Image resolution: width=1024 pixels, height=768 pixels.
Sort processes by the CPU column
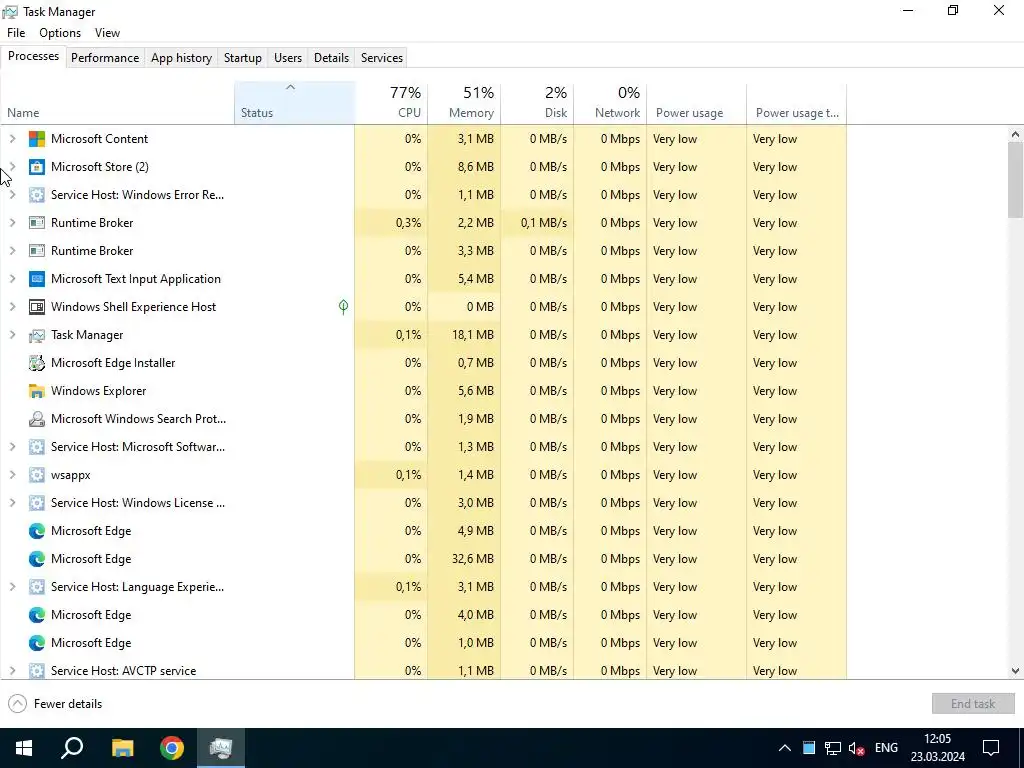coord(391,103)
